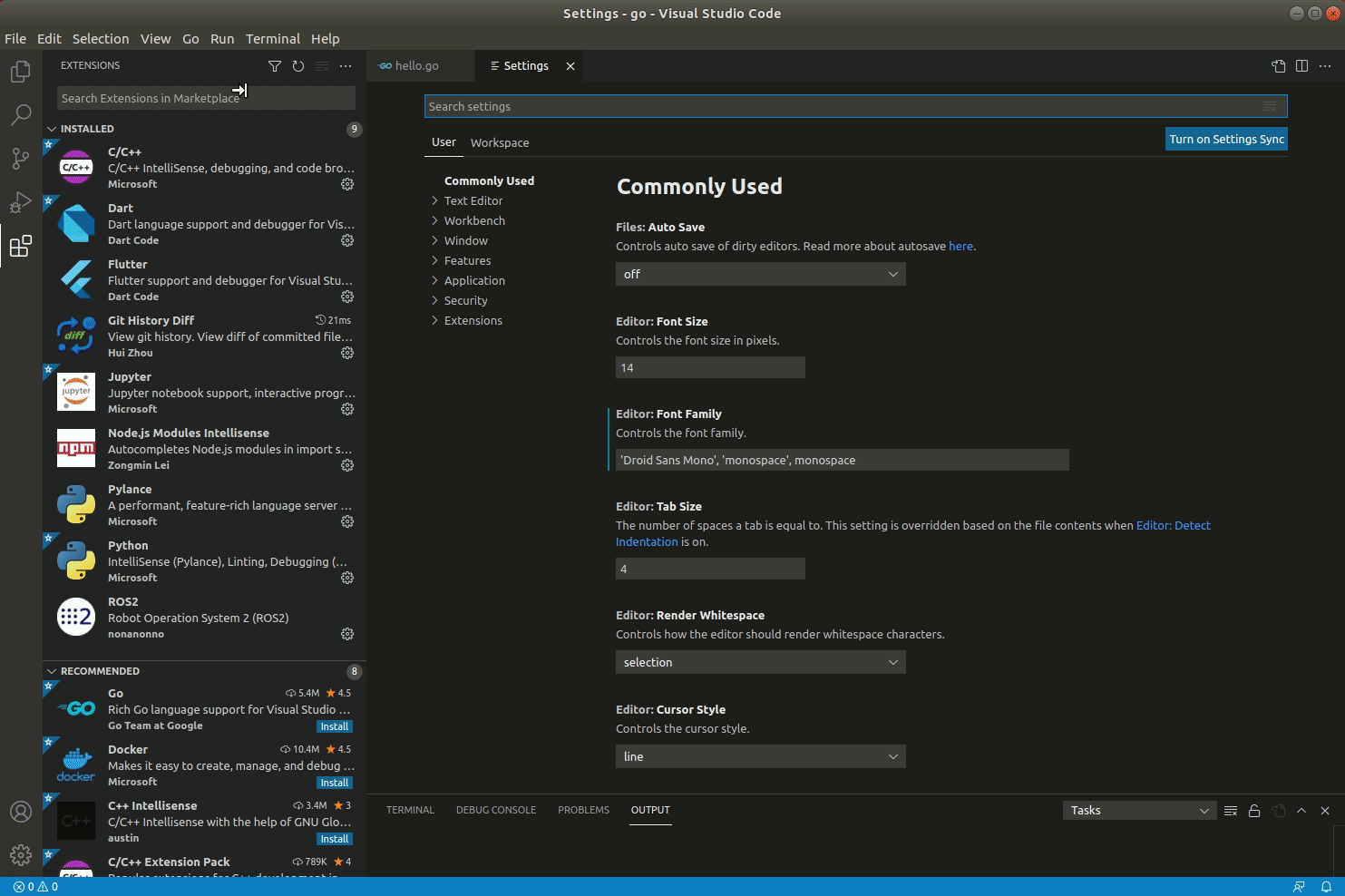Open the editor more actions menu
Viewport: 1345px width, 896px height.
tap(1326, 66)
